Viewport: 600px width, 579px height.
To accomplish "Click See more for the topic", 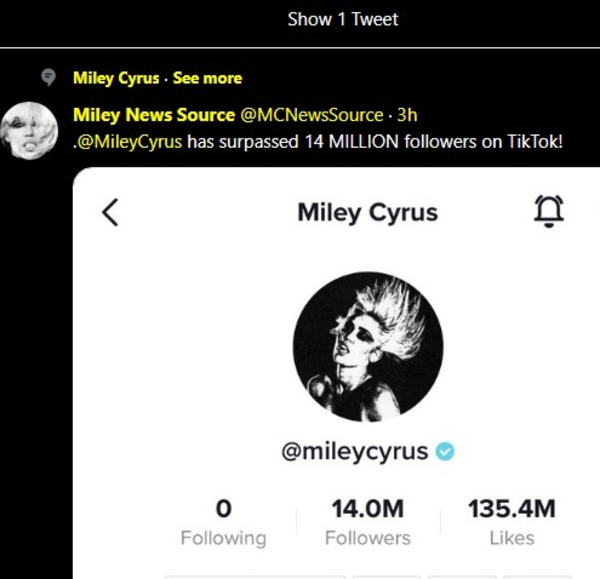I will (207, 78).
